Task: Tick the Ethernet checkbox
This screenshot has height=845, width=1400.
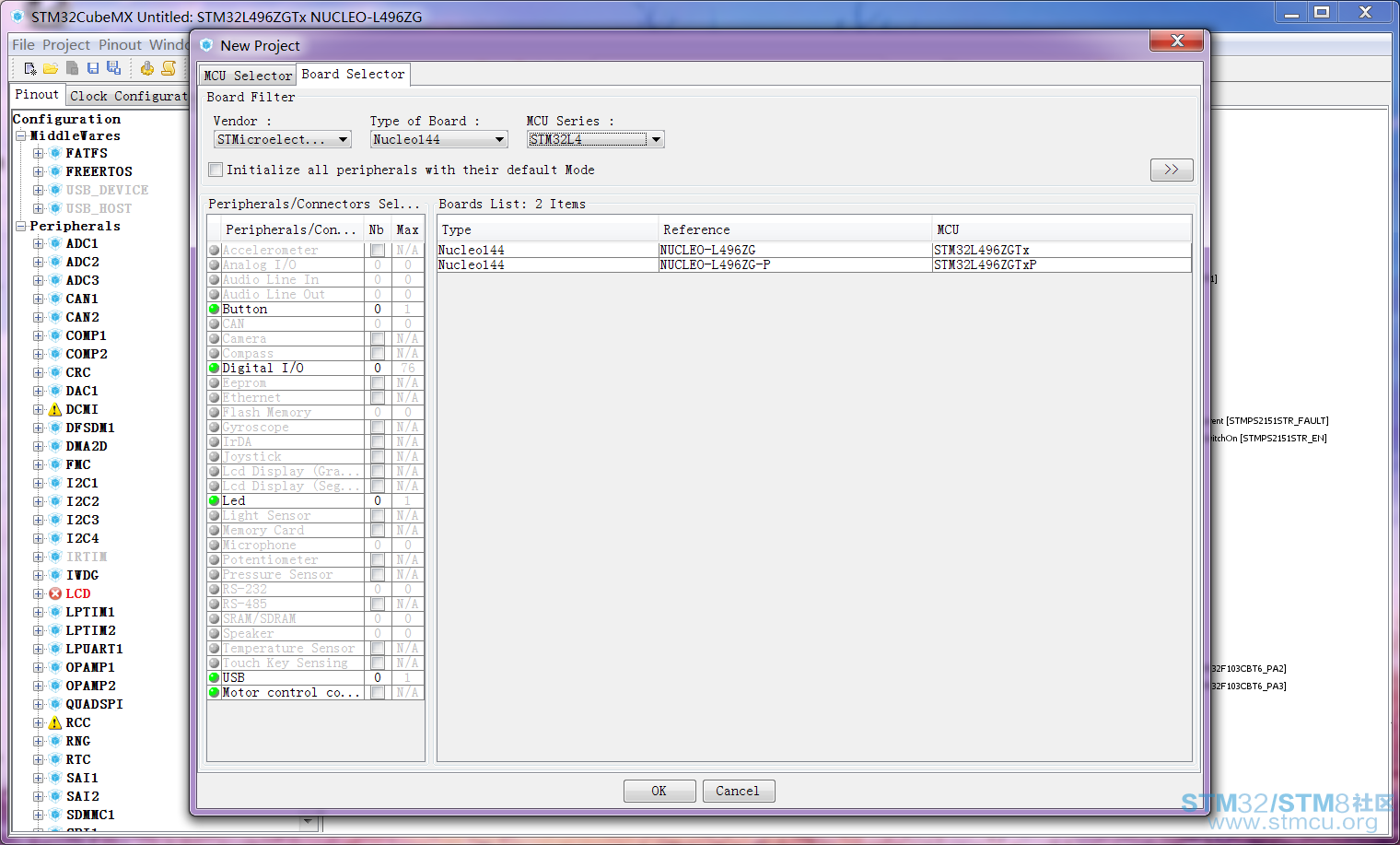Action: 378,398
